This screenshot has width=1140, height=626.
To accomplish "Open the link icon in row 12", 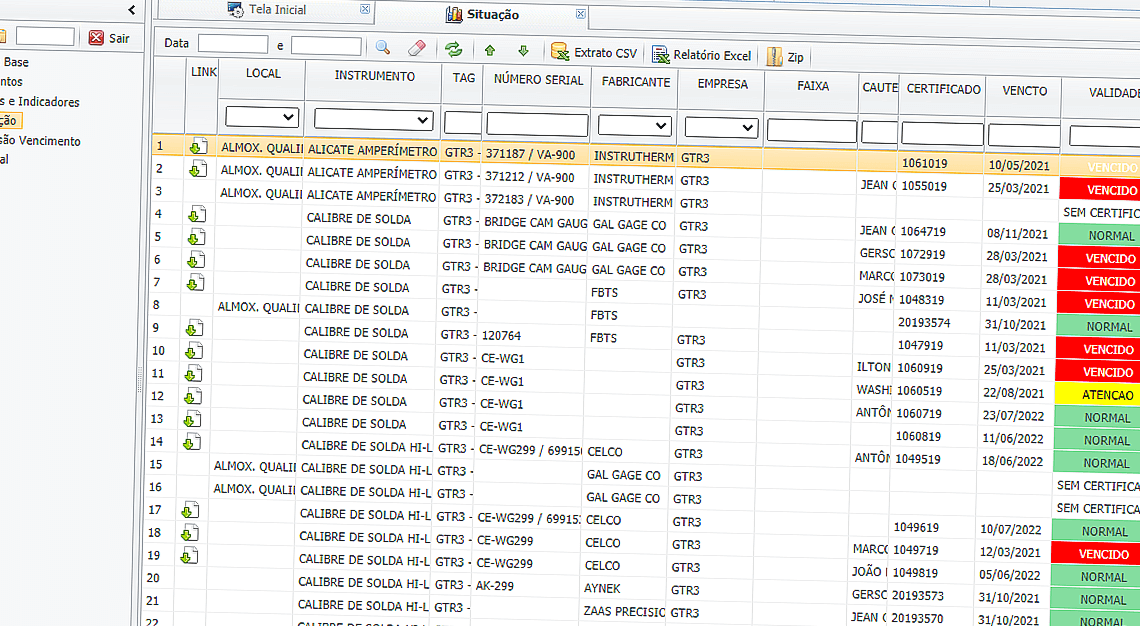I will coord(193,396).
